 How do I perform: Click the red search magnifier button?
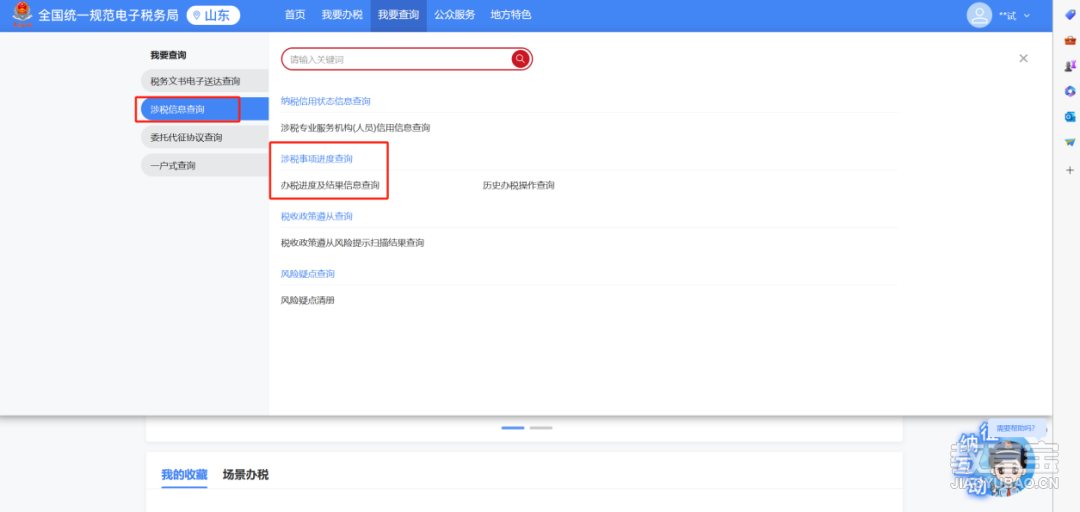coord(520,59)
